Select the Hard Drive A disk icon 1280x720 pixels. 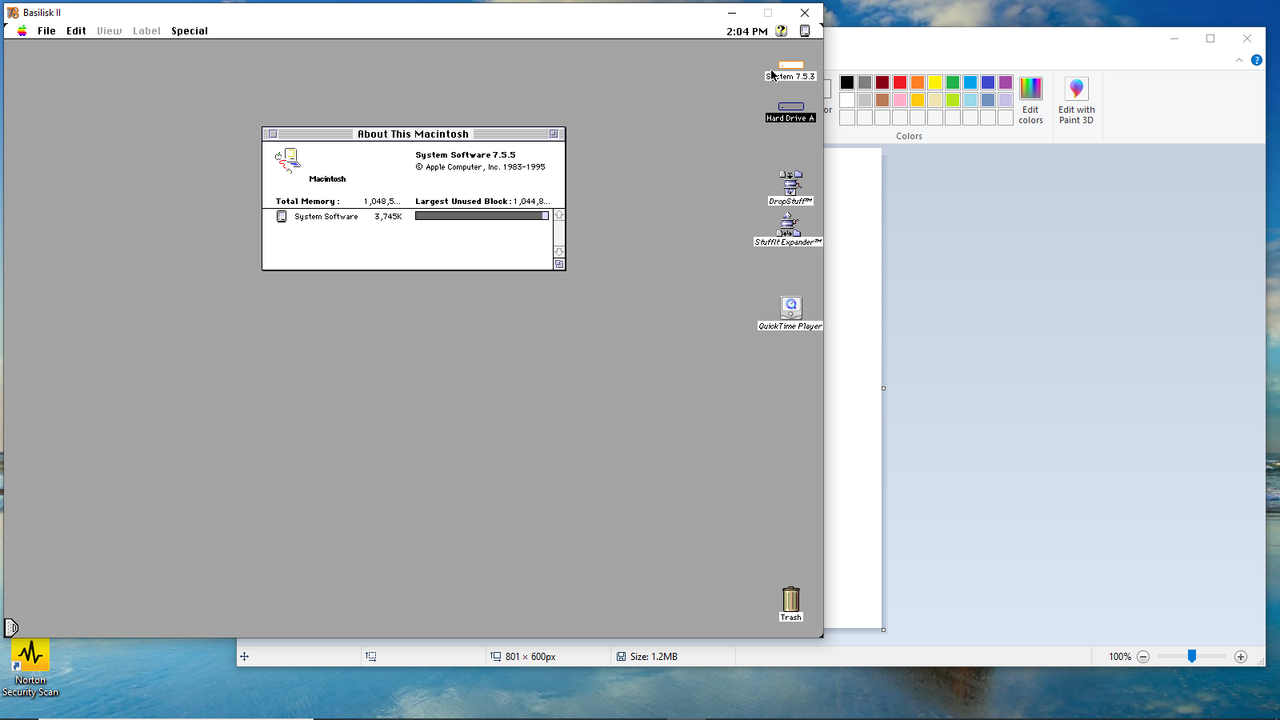[x=791, y=106]
